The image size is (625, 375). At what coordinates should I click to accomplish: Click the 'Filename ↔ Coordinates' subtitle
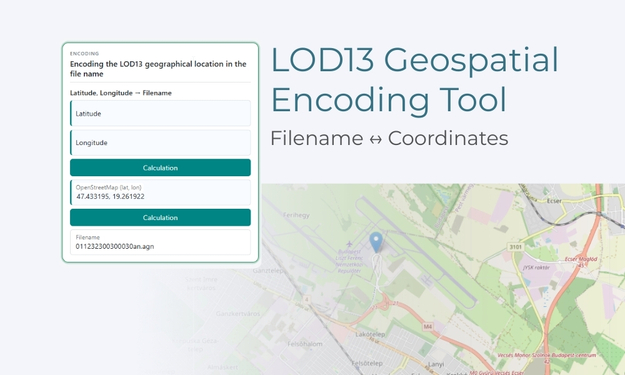click(x=389, y=138)
